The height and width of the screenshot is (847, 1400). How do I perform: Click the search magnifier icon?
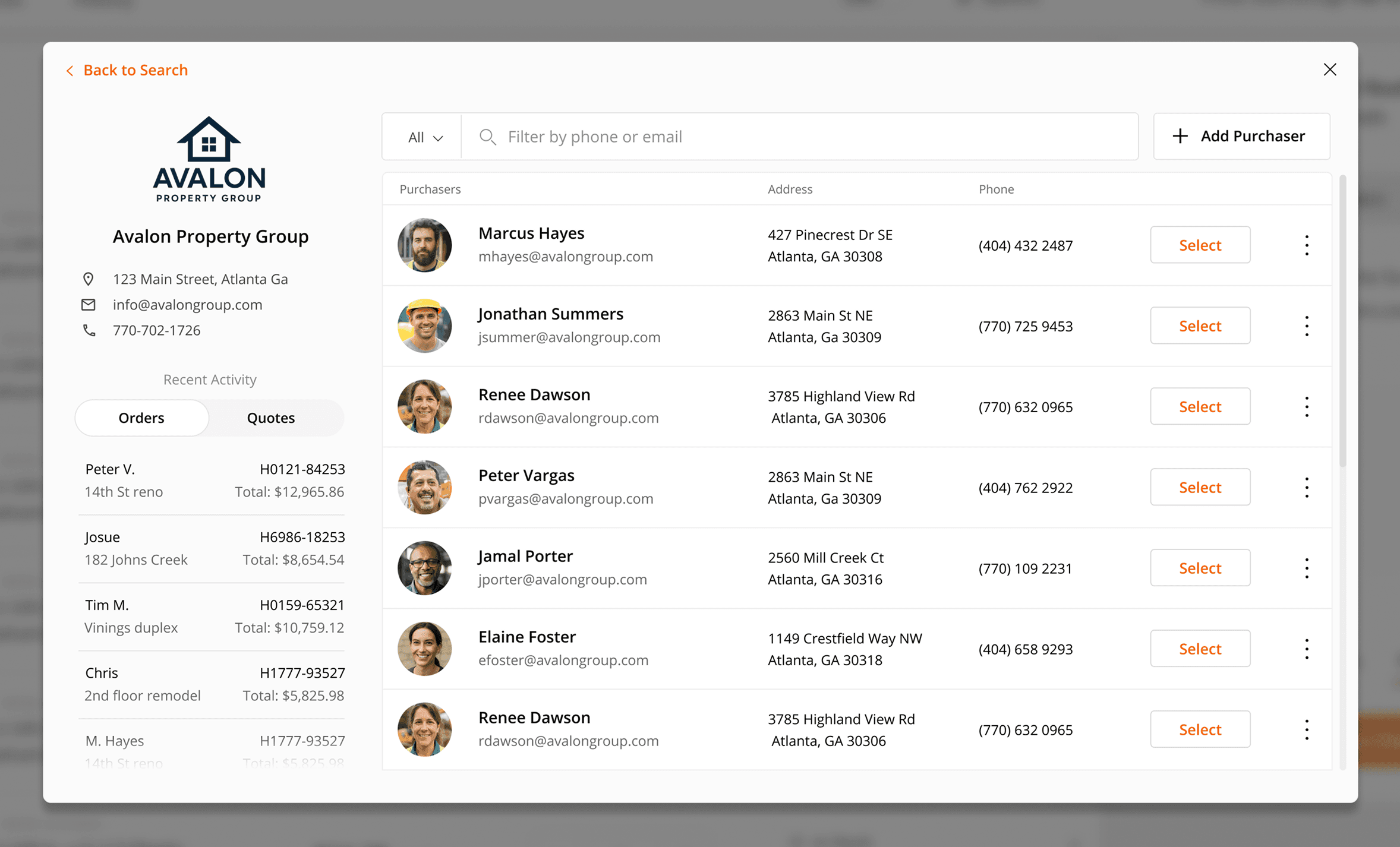click(x=487, y=137)
